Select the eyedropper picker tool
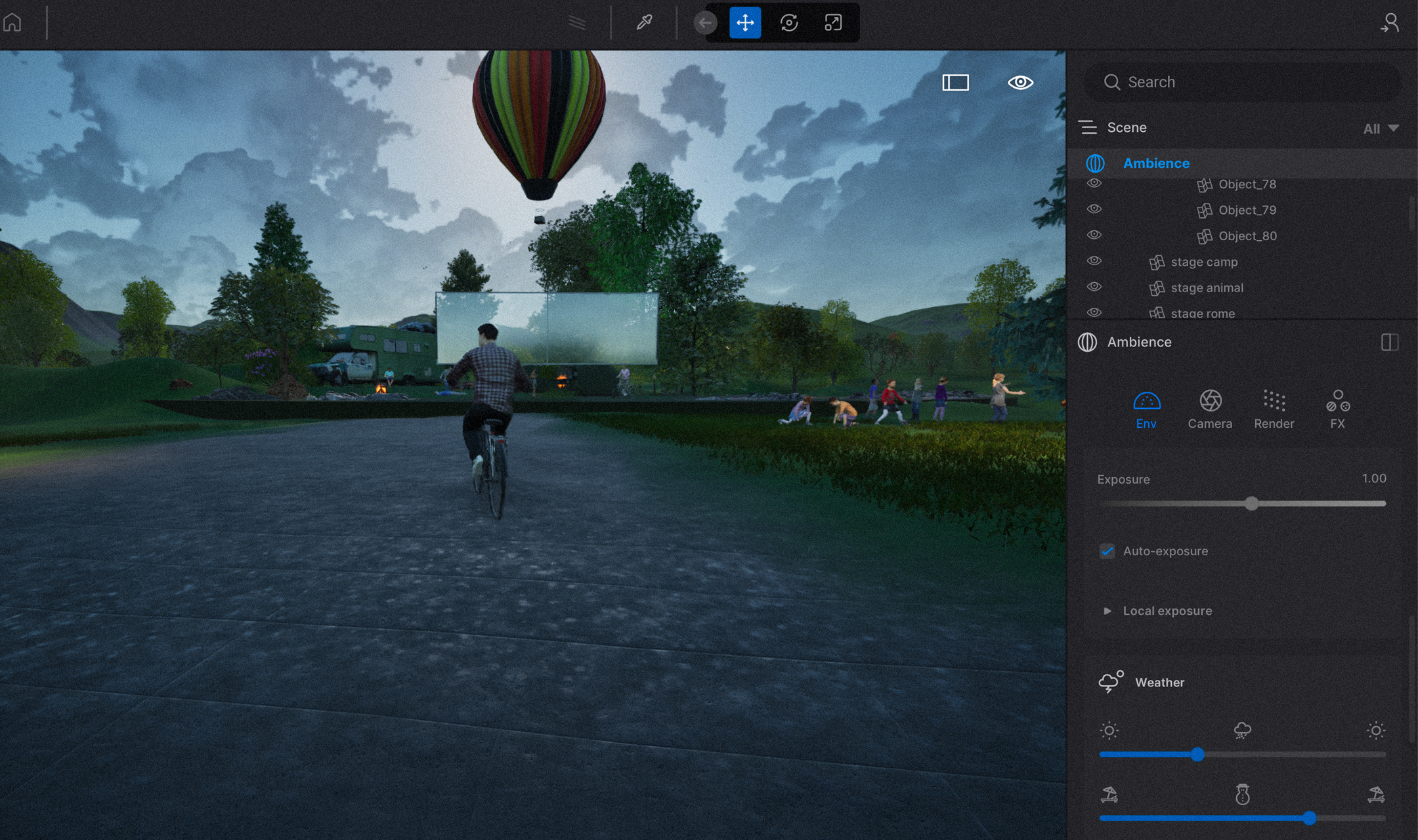Screen dimensions: 1418x840 [x=644, y=23]
